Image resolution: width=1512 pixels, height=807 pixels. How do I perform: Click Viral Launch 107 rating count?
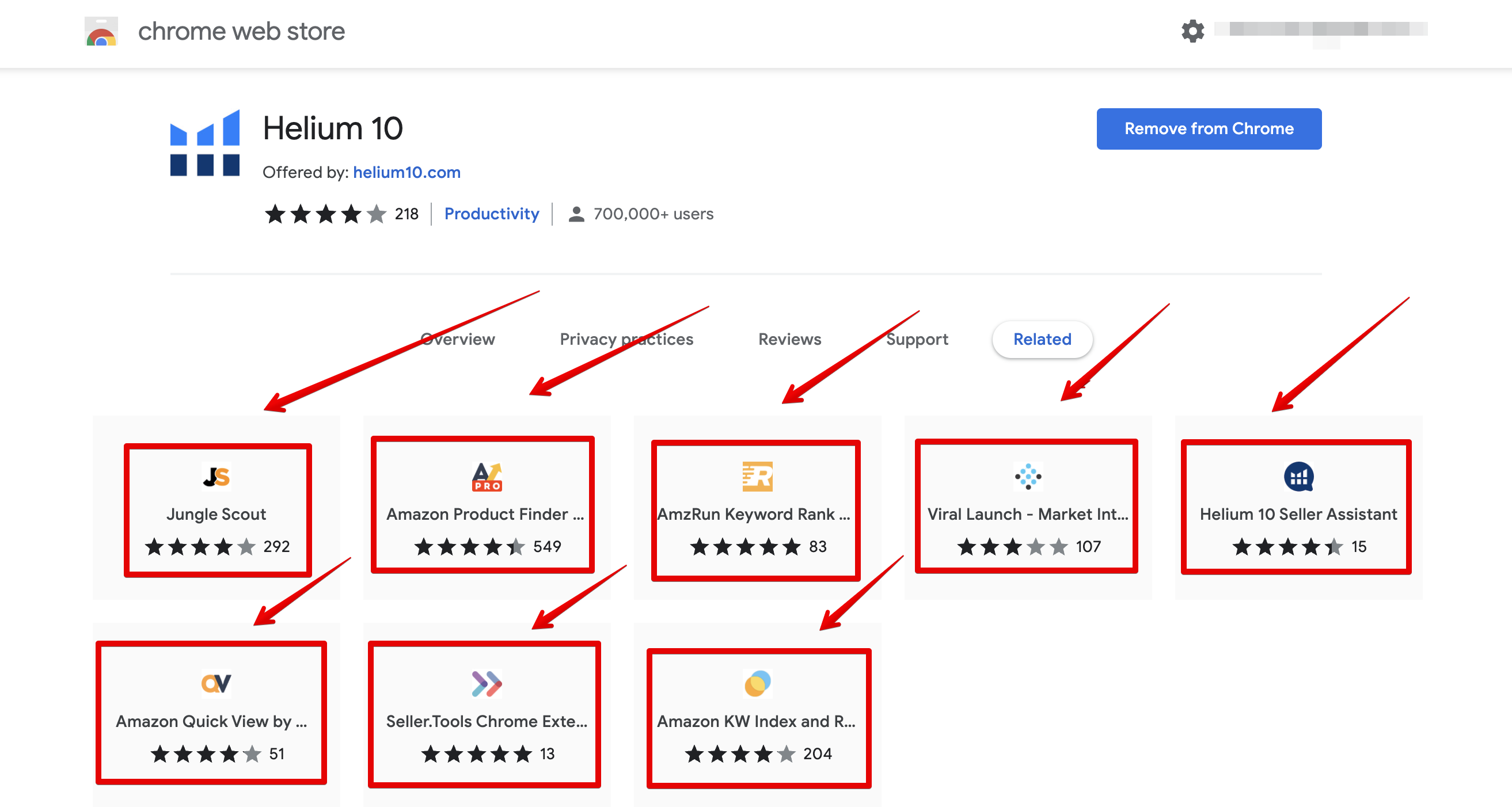(x=1088, y=547)
